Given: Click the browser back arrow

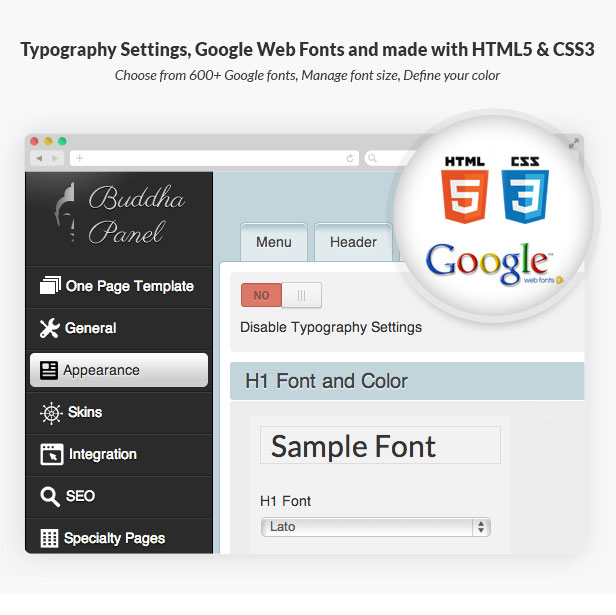Looking at the screenshot, I should [39, 158].
